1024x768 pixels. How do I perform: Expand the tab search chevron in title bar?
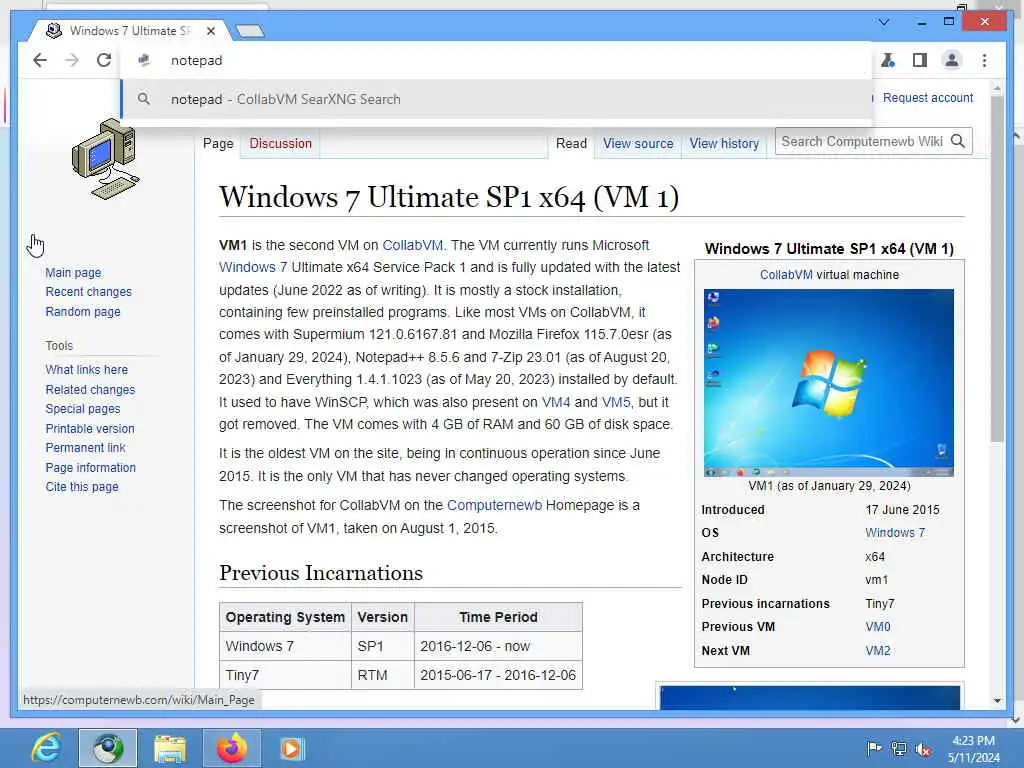884,22
